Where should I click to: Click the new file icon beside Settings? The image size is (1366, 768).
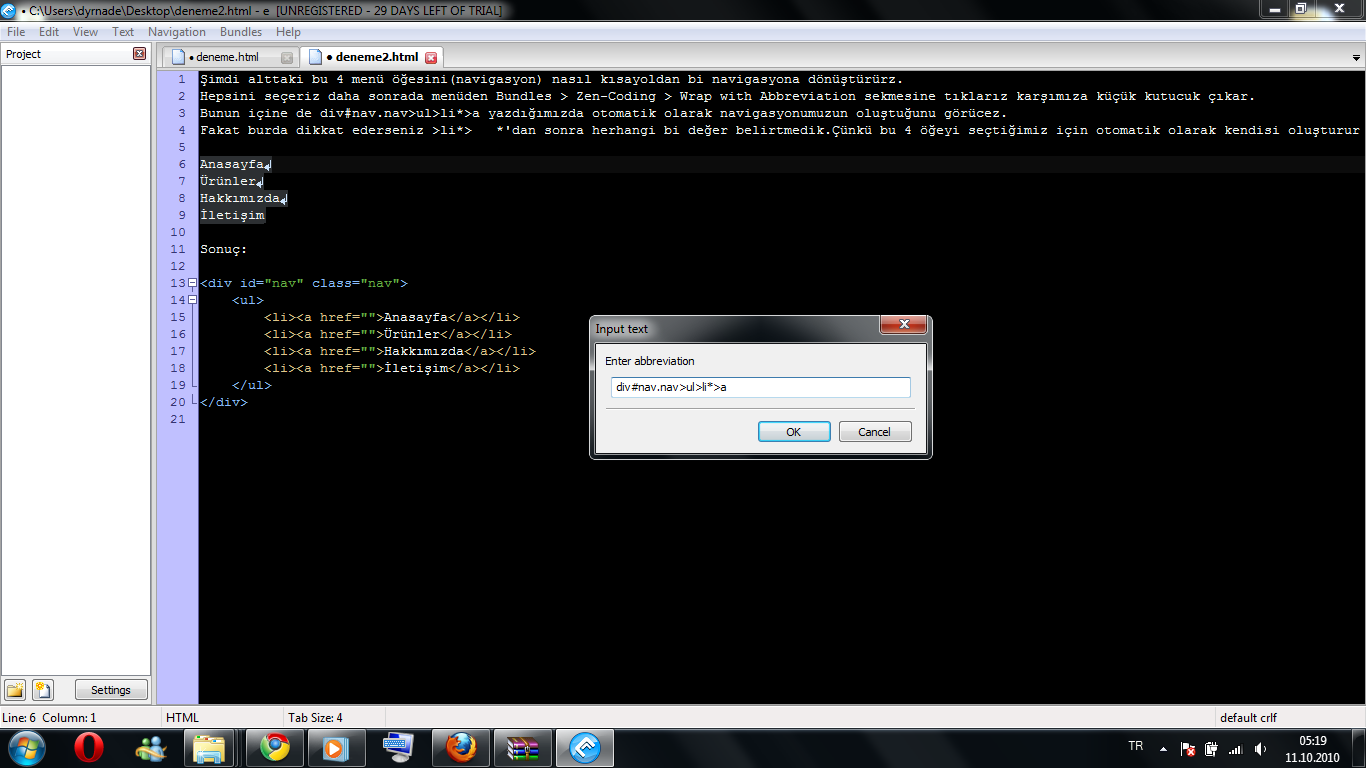[42, 690]
